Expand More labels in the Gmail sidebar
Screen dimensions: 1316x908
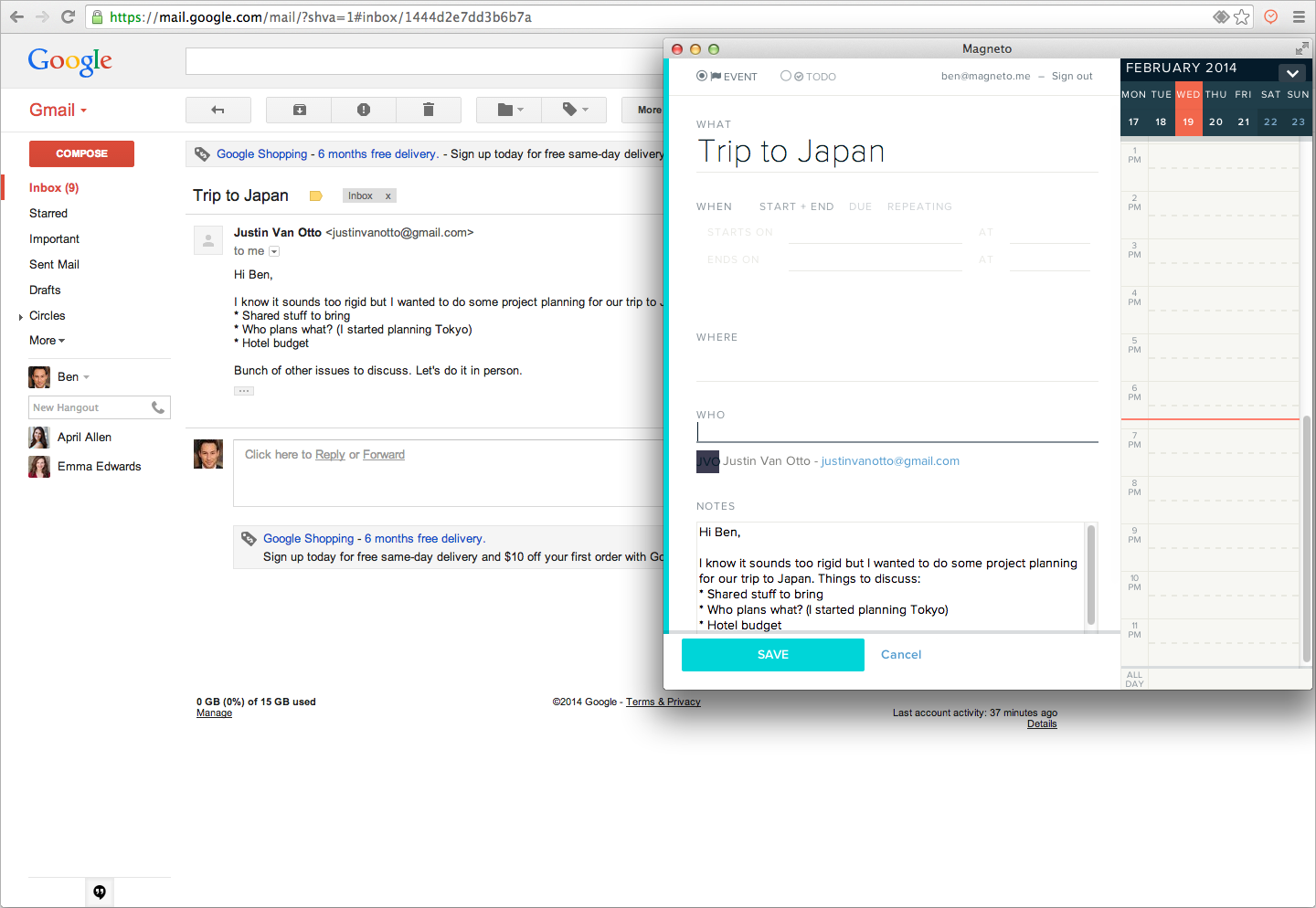[x=48, y=341]
